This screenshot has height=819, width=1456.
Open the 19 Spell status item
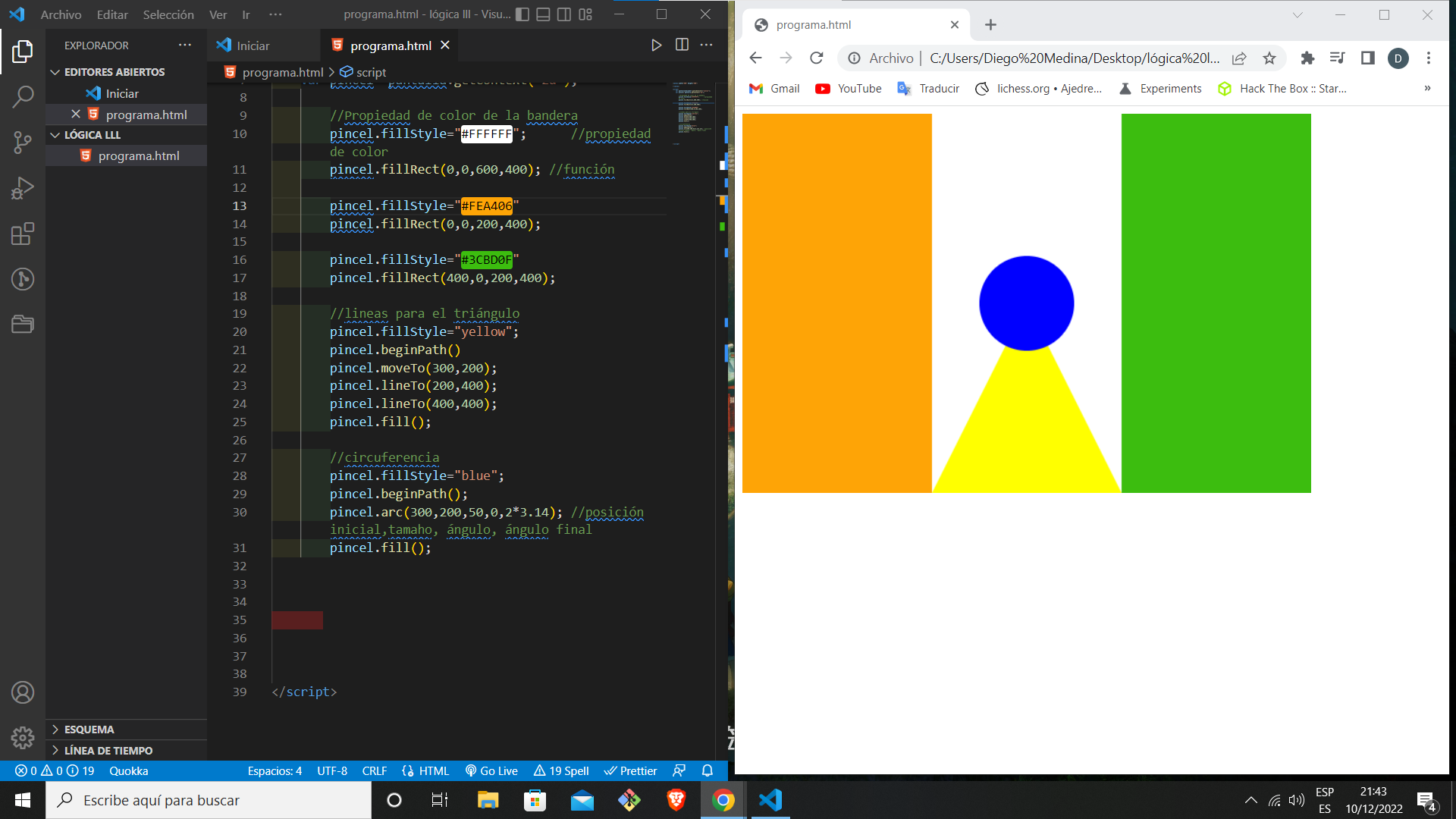click(x=561, y=771)
